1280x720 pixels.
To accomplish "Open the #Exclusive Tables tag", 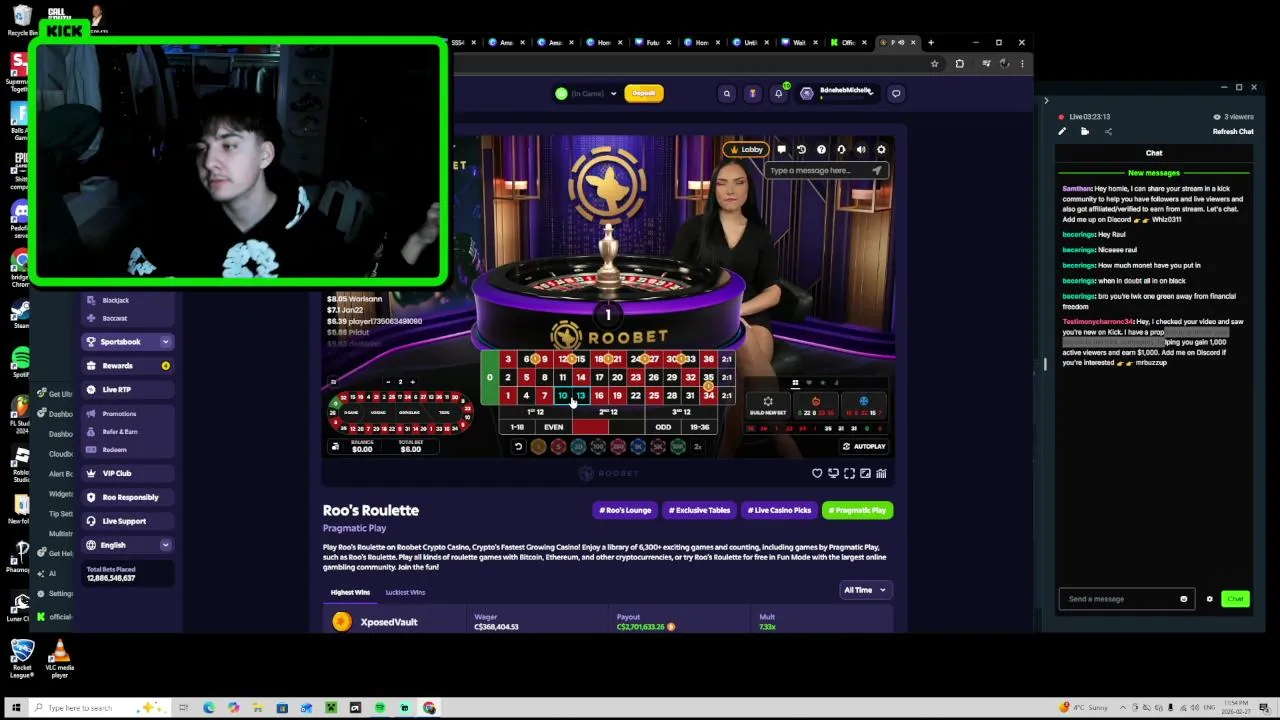I will tap(699, 510).
